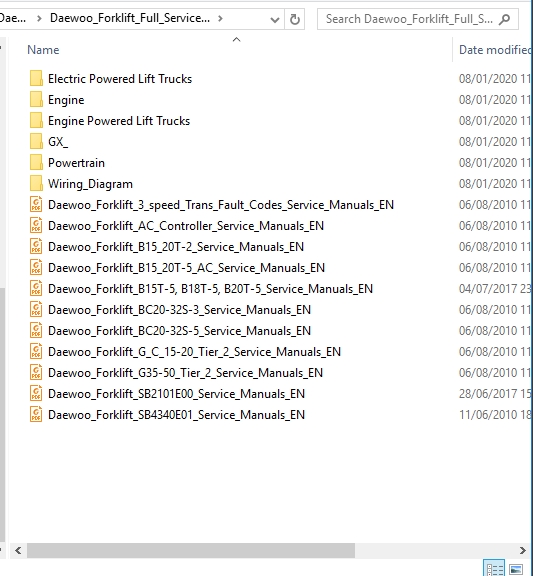Select the GX_ folder name
Image resolution: width=533 pixels, height=576 pixels.
click(58, 141)
